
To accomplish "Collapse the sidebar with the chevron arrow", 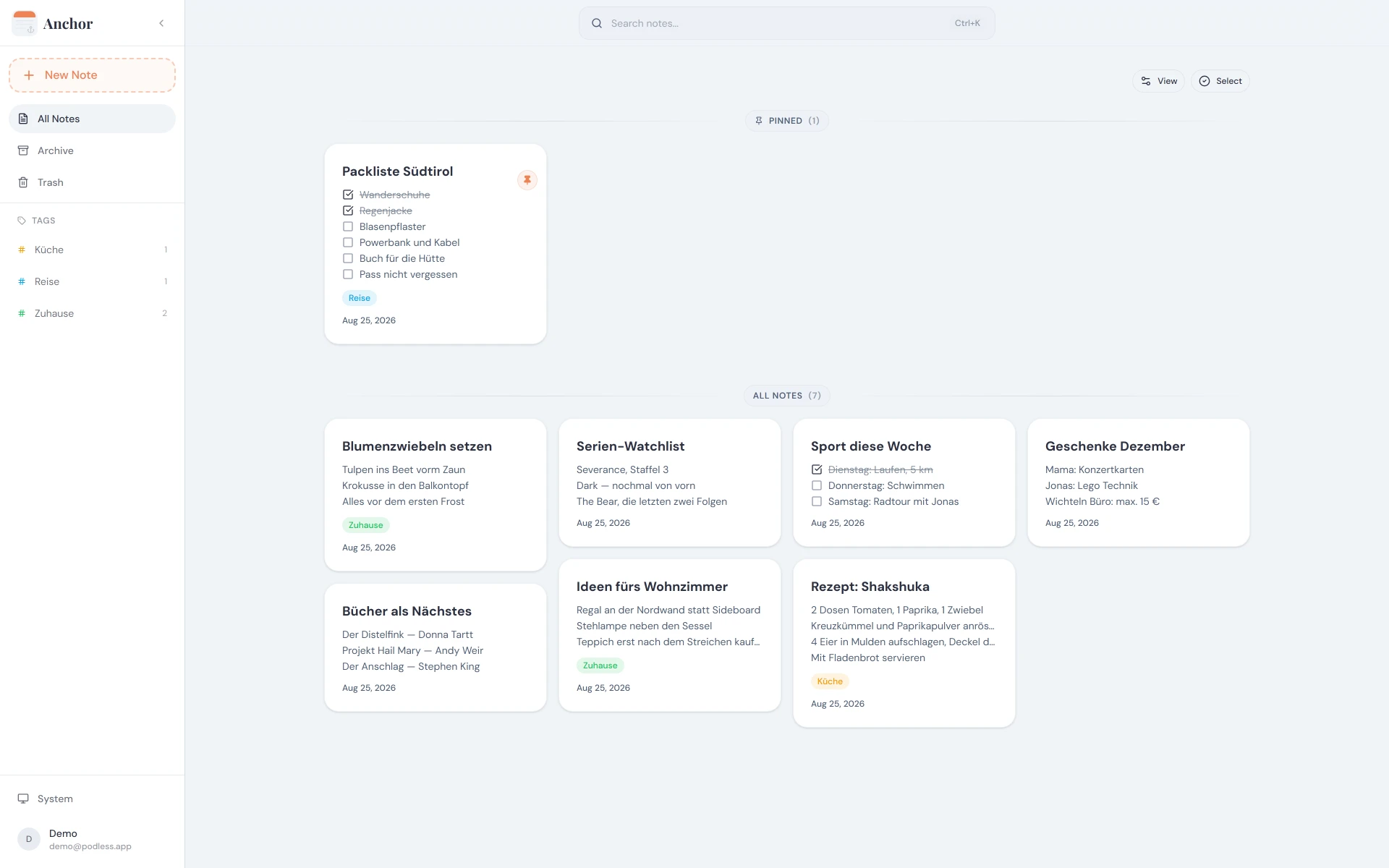I will point(161,23).
